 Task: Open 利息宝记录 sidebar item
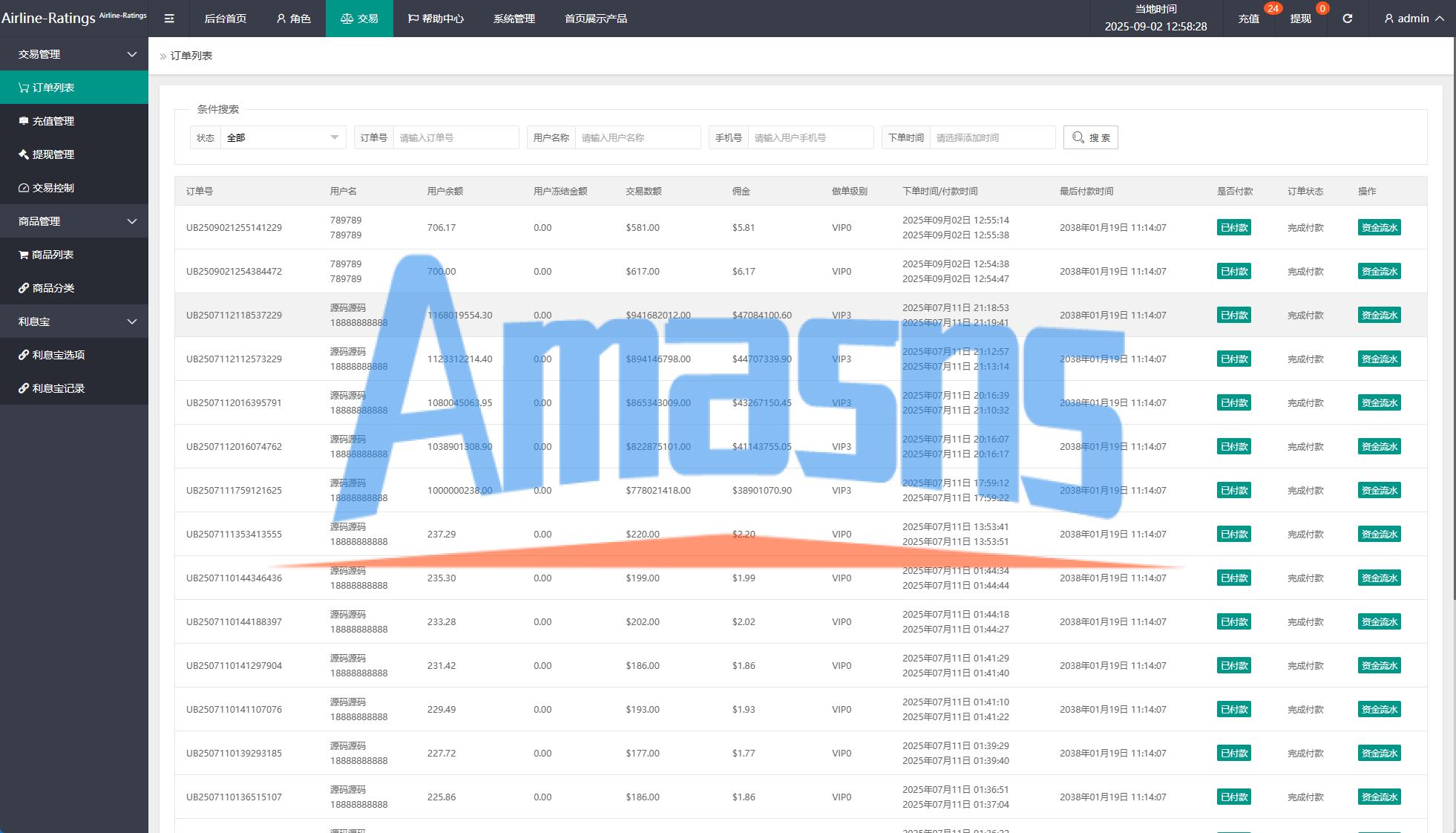pos(58,388)
